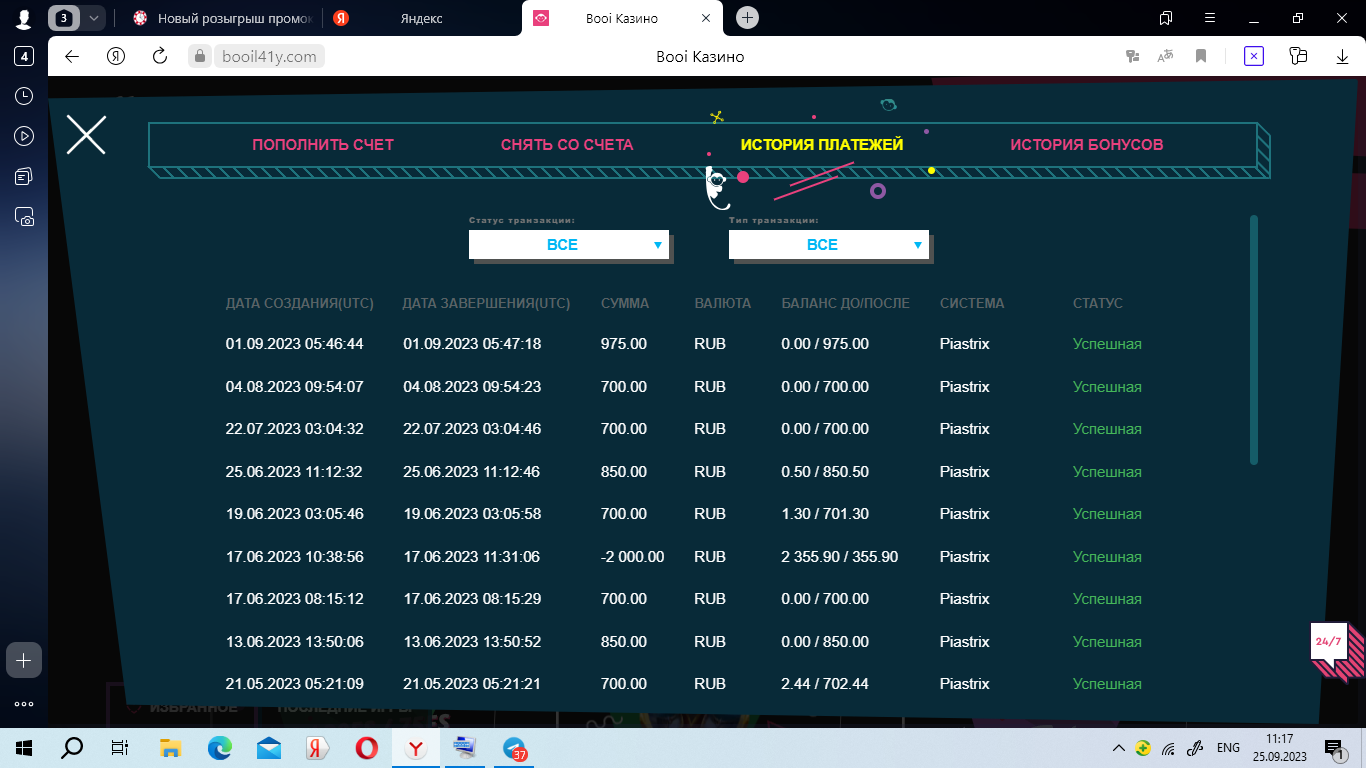Open the sidebar collections notes icon
The height and width of the screenshot is (768, 1366).
[x=24, y=176]
